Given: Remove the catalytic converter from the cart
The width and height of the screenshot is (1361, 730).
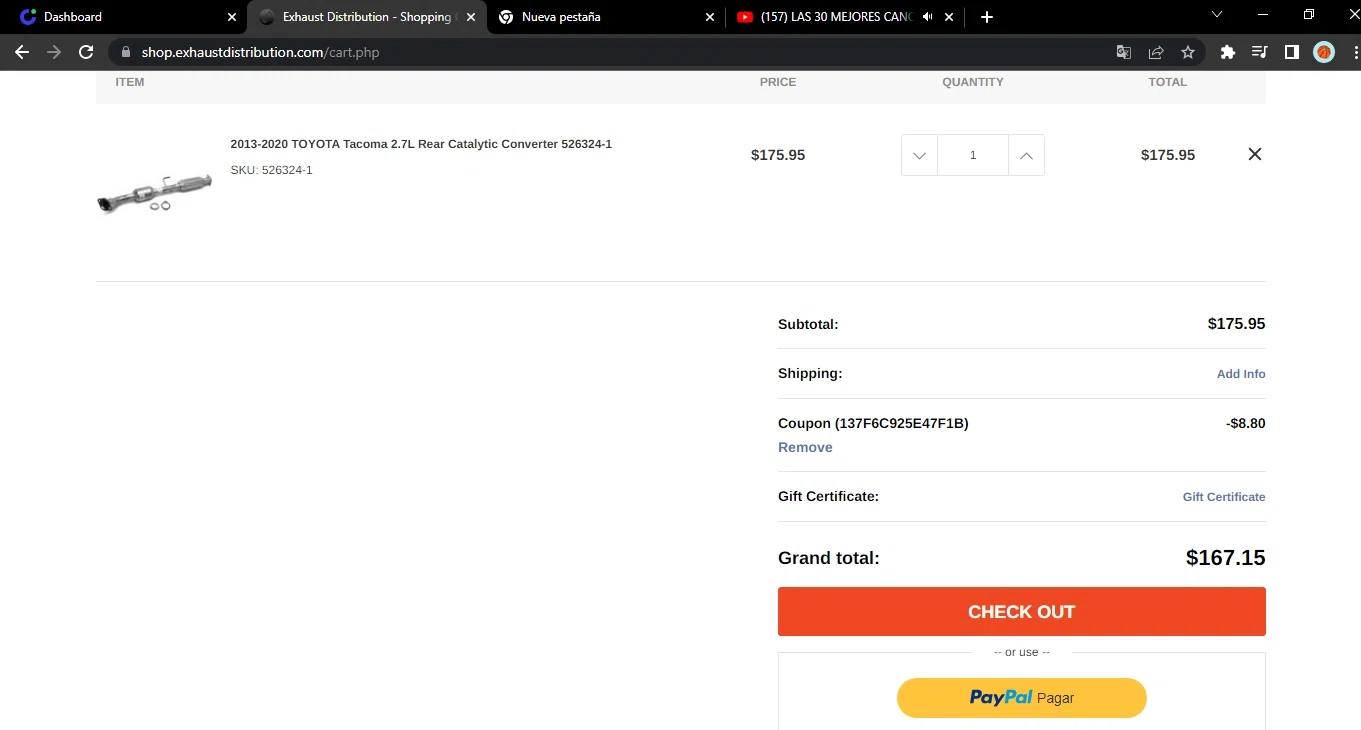Looking at the screenshot, I should click(1255, 154).
